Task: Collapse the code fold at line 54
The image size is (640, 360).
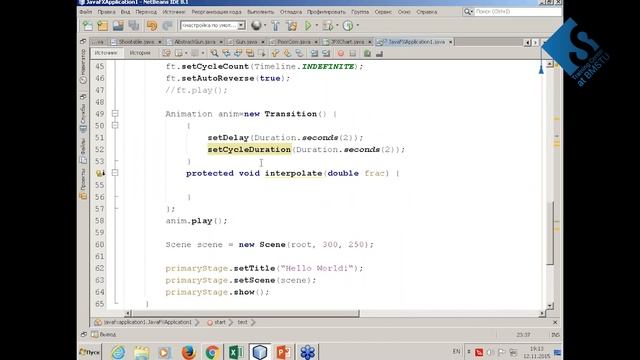Action: click(x=115, y=173)
